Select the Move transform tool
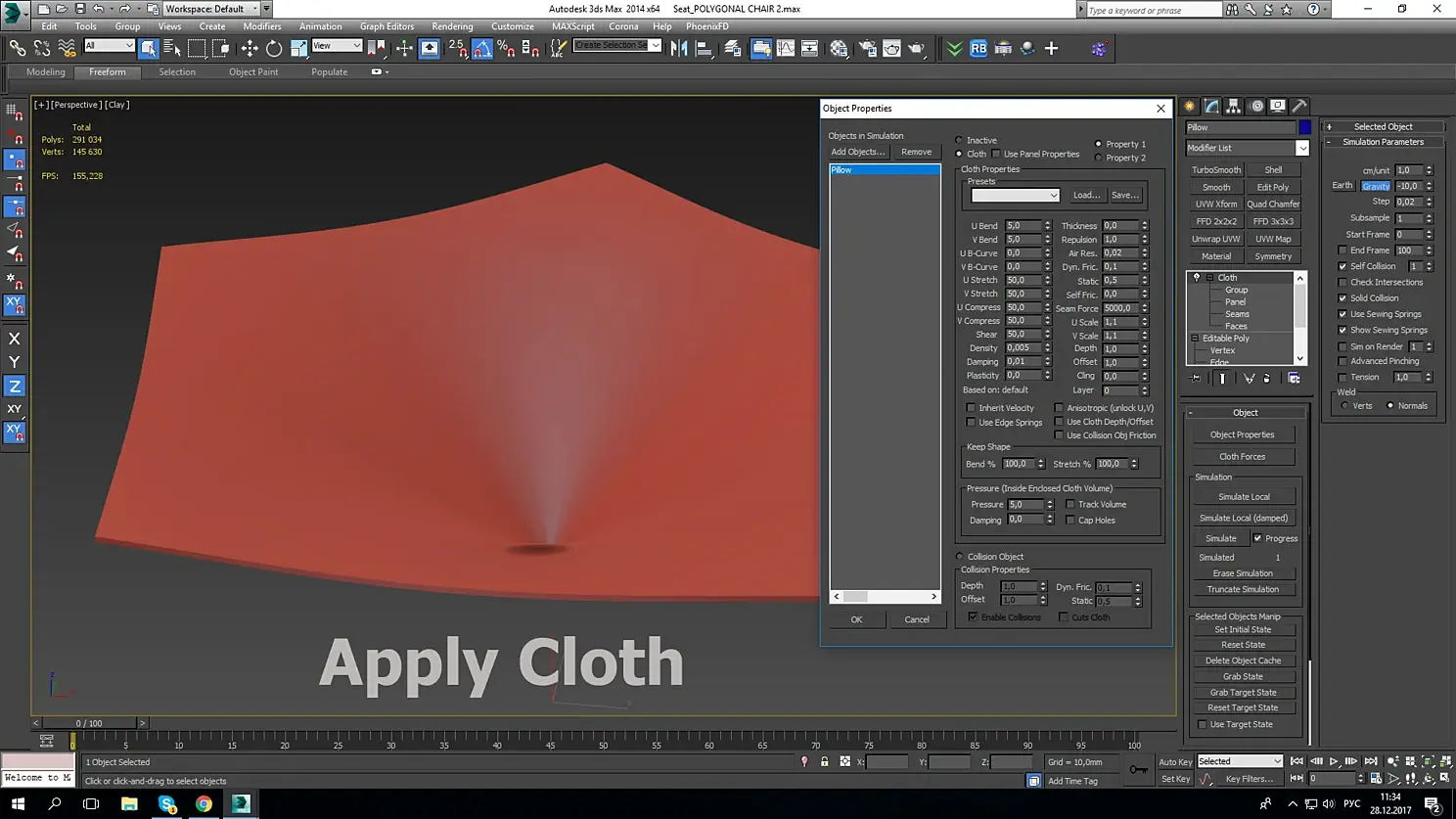 [250, 48]
